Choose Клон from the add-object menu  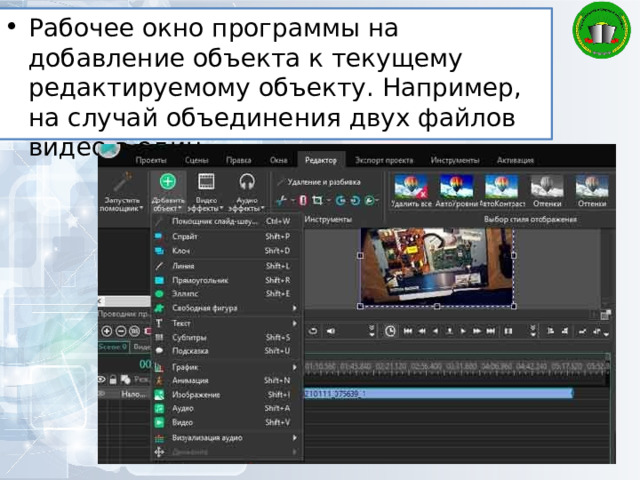tap(227, 251)
